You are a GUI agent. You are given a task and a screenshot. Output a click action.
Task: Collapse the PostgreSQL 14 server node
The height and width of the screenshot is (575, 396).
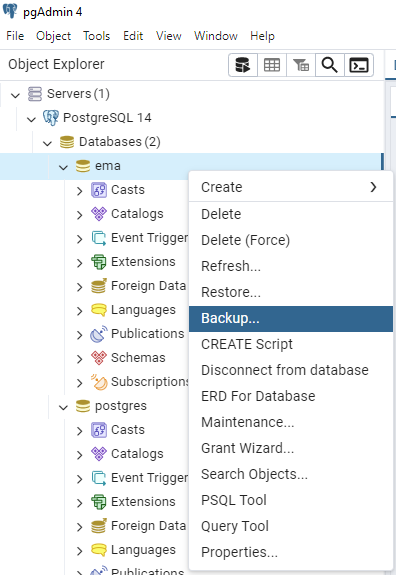(31, 119)
